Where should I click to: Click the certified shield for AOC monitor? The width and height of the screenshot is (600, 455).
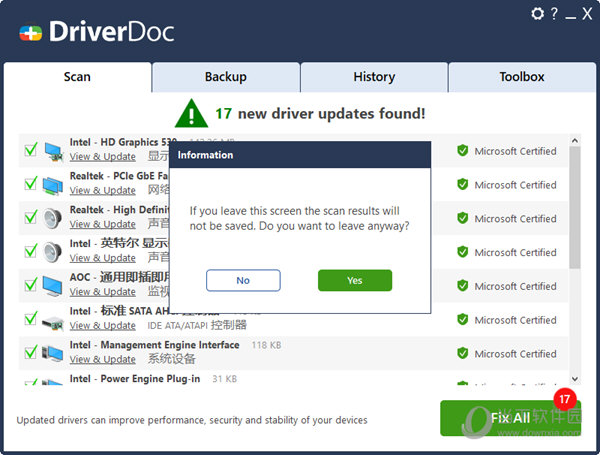pos(463,285)
